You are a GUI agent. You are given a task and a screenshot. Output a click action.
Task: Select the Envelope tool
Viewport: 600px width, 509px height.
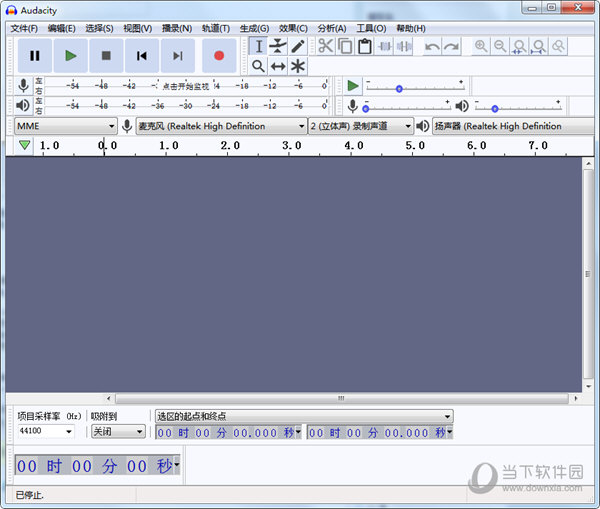tap(278, 46)
